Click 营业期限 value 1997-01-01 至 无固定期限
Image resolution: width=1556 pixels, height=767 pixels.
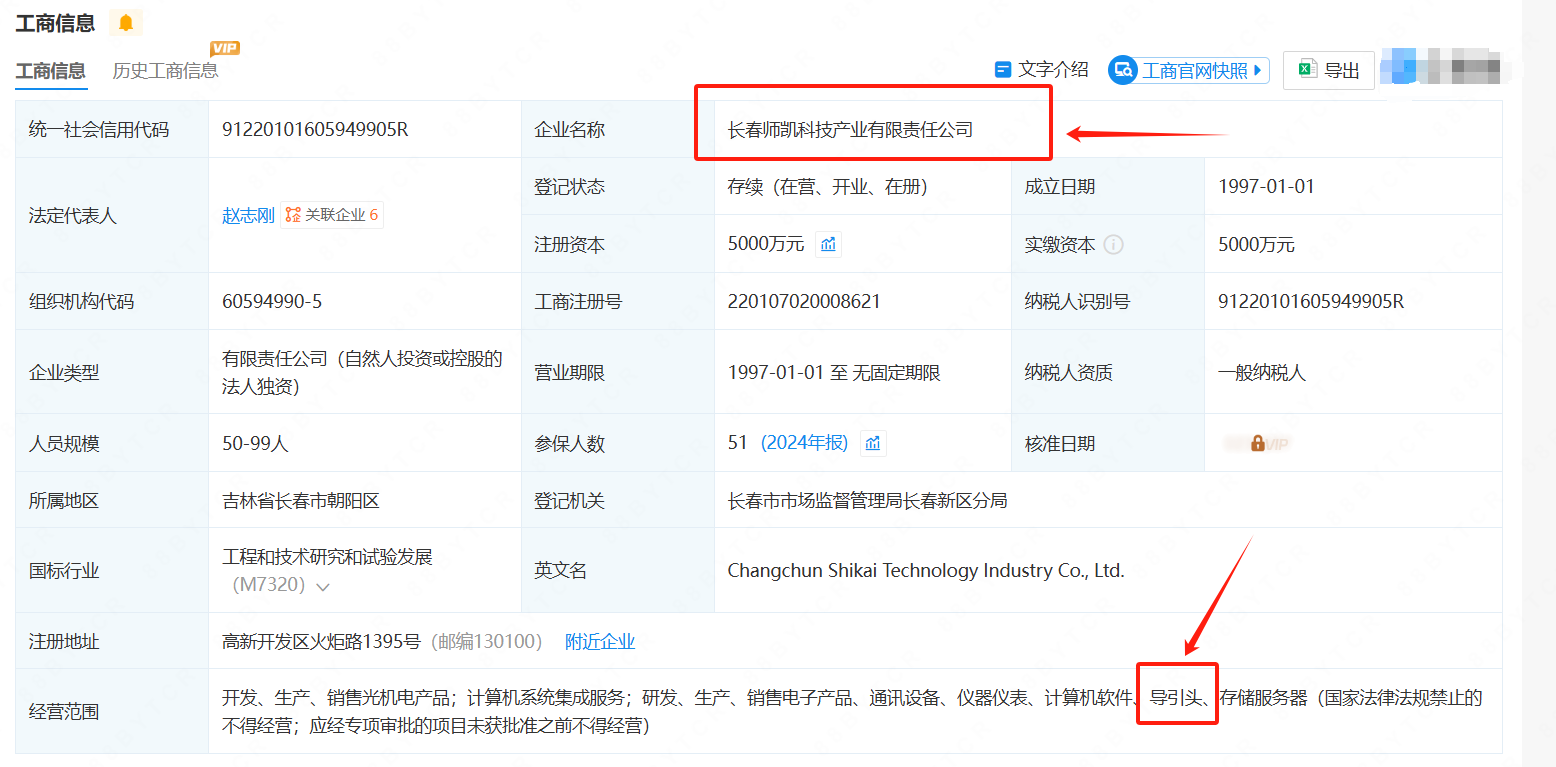coord(834,373)
